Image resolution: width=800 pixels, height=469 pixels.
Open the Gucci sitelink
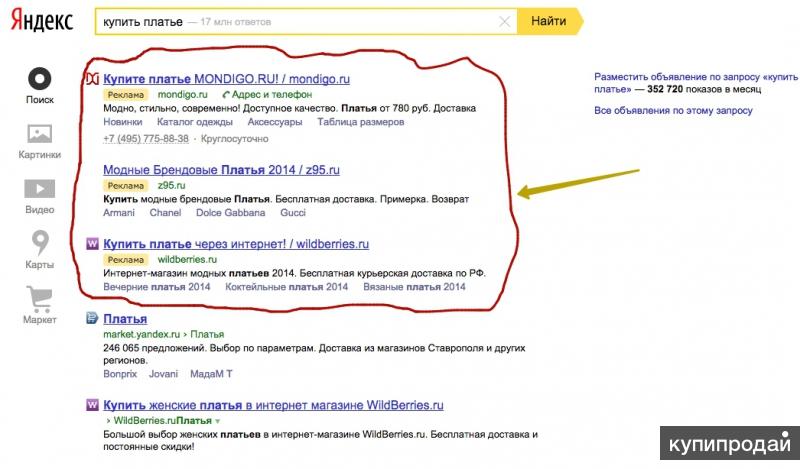click(293, 213)
